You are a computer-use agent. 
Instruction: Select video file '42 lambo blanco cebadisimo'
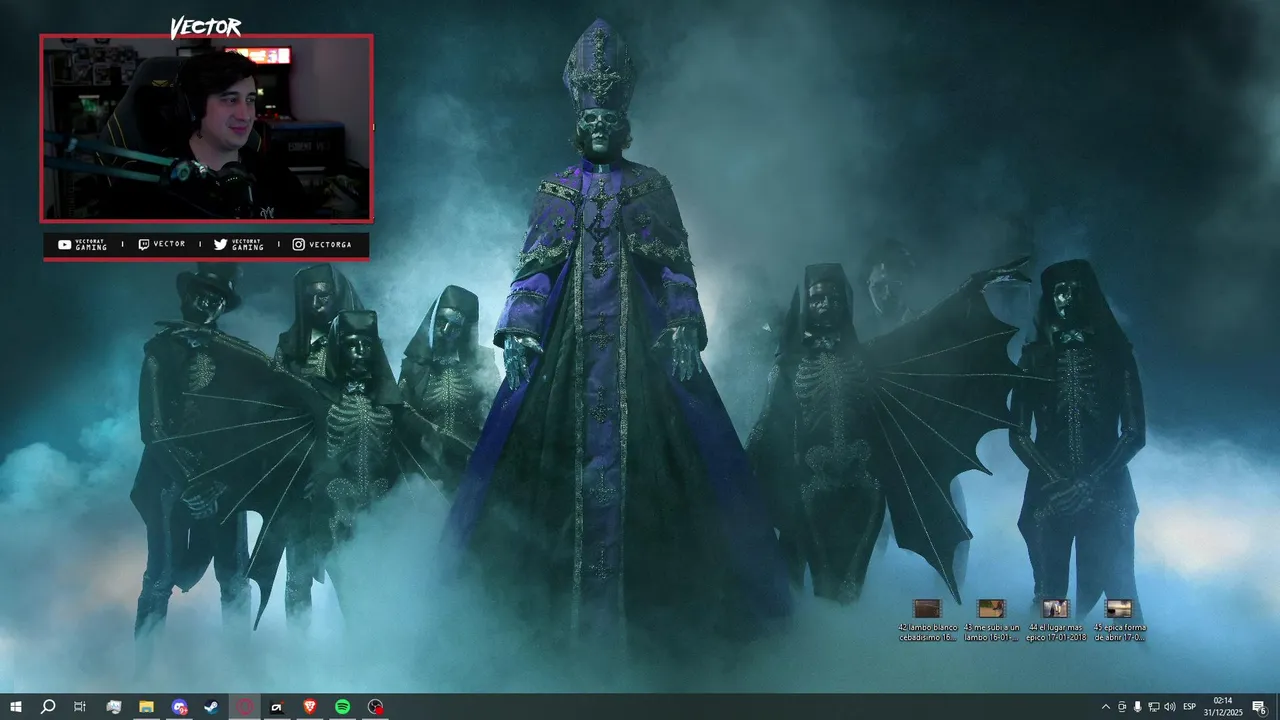tap(928, 620)
